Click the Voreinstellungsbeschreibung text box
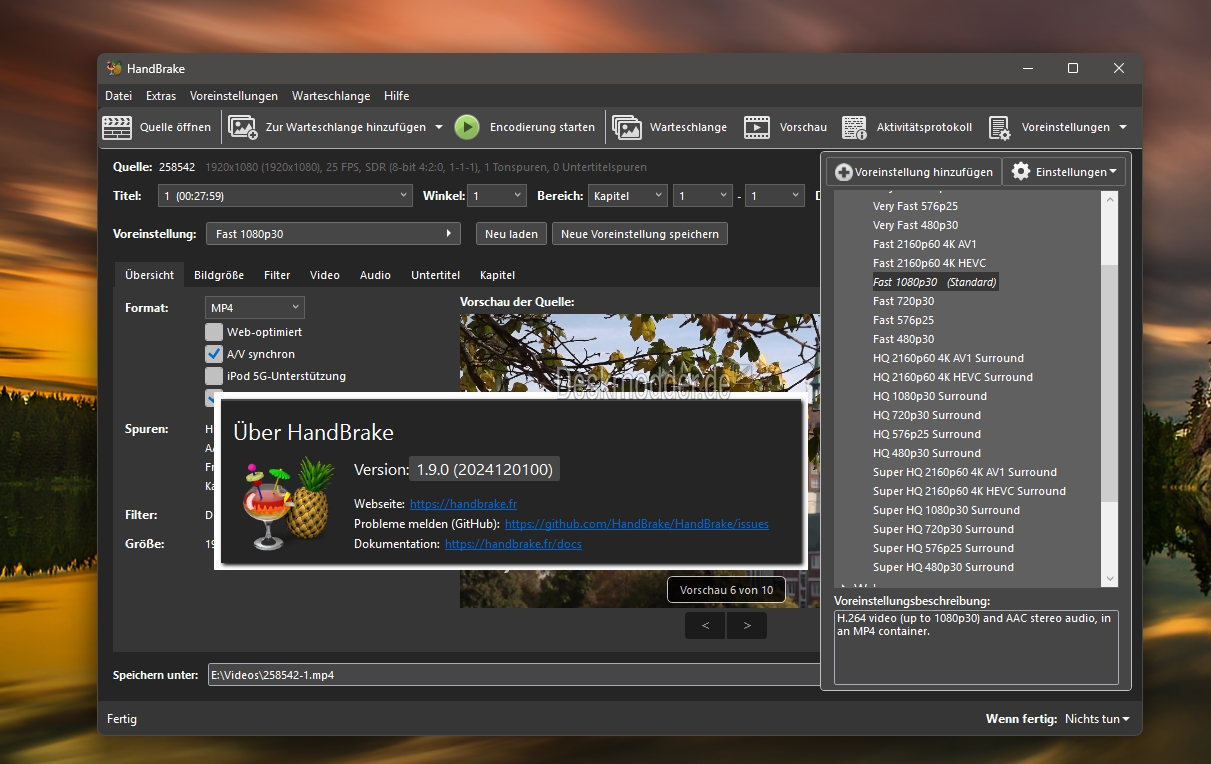1211x764 pixels. [976, 647]
